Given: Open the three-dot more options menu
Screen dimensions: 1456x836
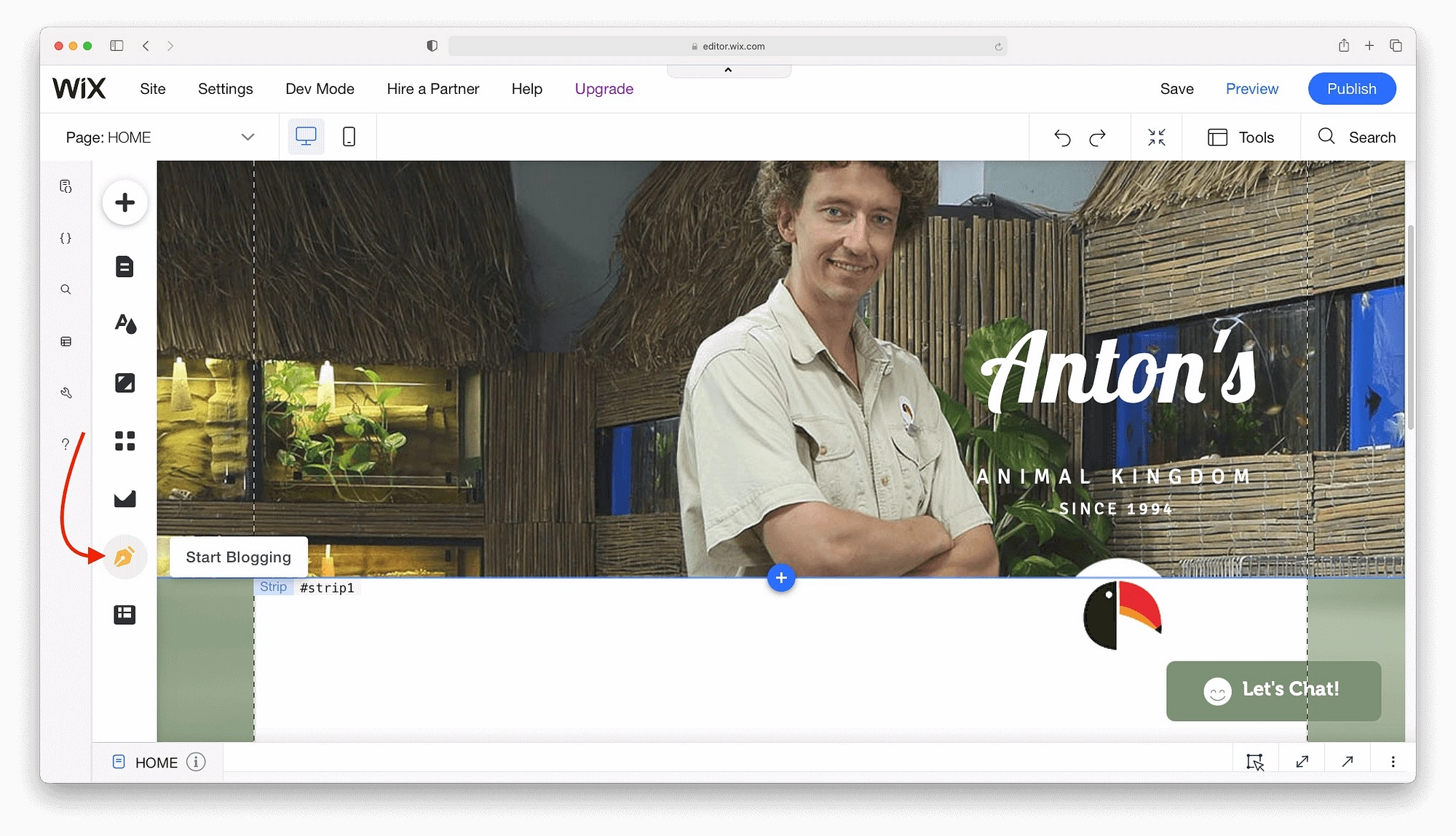Looking at the screenshot, I should tap(1393, 762).
